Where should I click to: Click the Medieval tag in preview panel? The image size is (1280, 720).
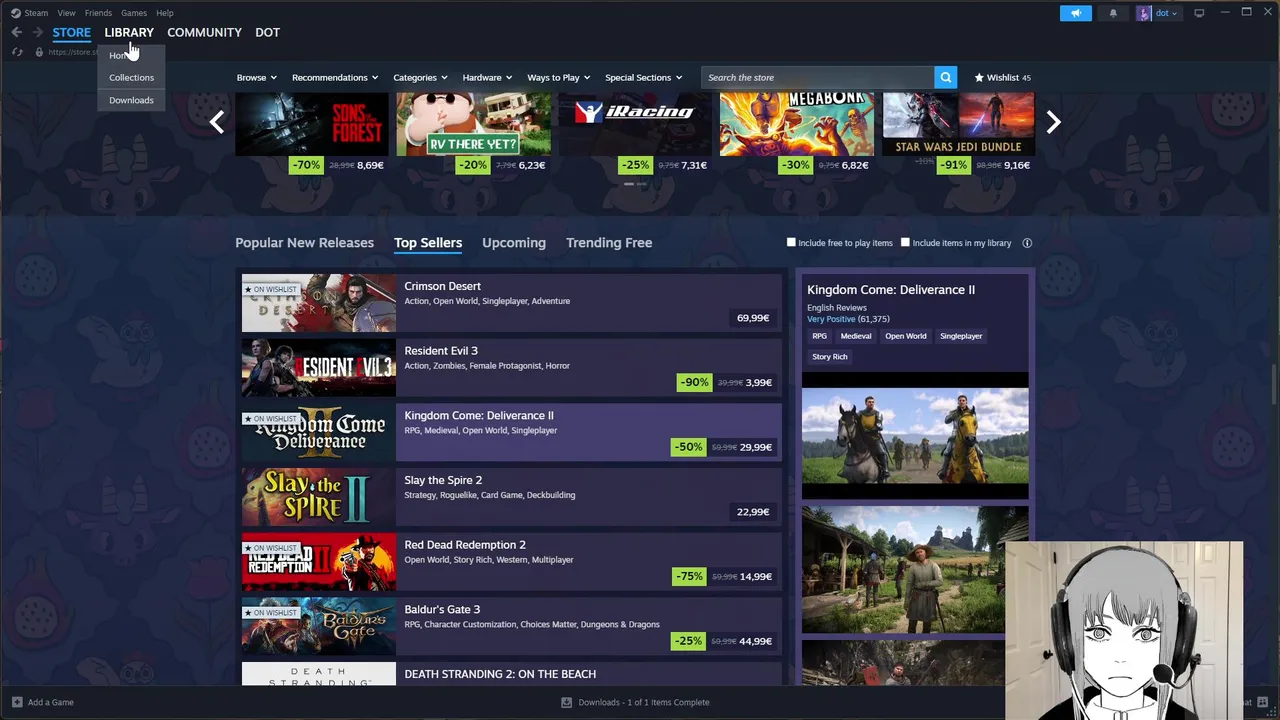[856, 336]
